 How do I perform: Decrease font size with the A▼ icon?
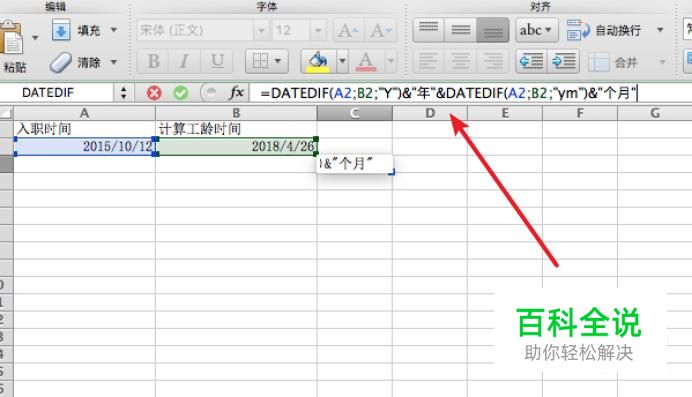[x=380, y=30]
